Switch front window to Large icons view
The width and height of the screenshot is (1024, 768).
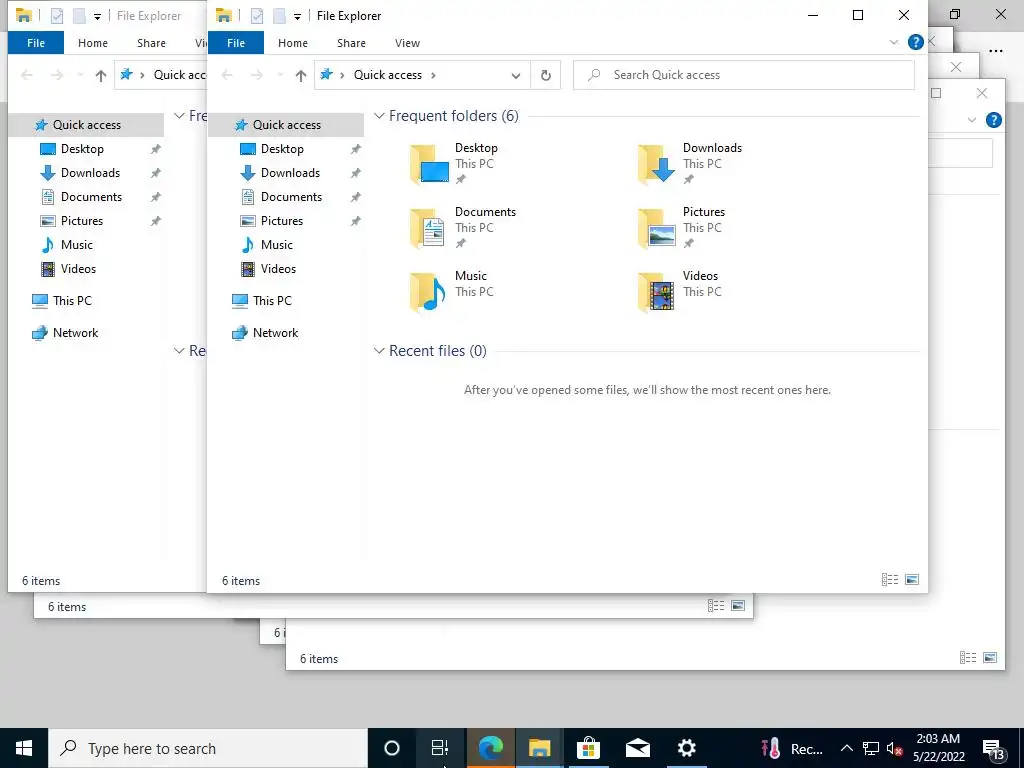(x=912, y=579)
